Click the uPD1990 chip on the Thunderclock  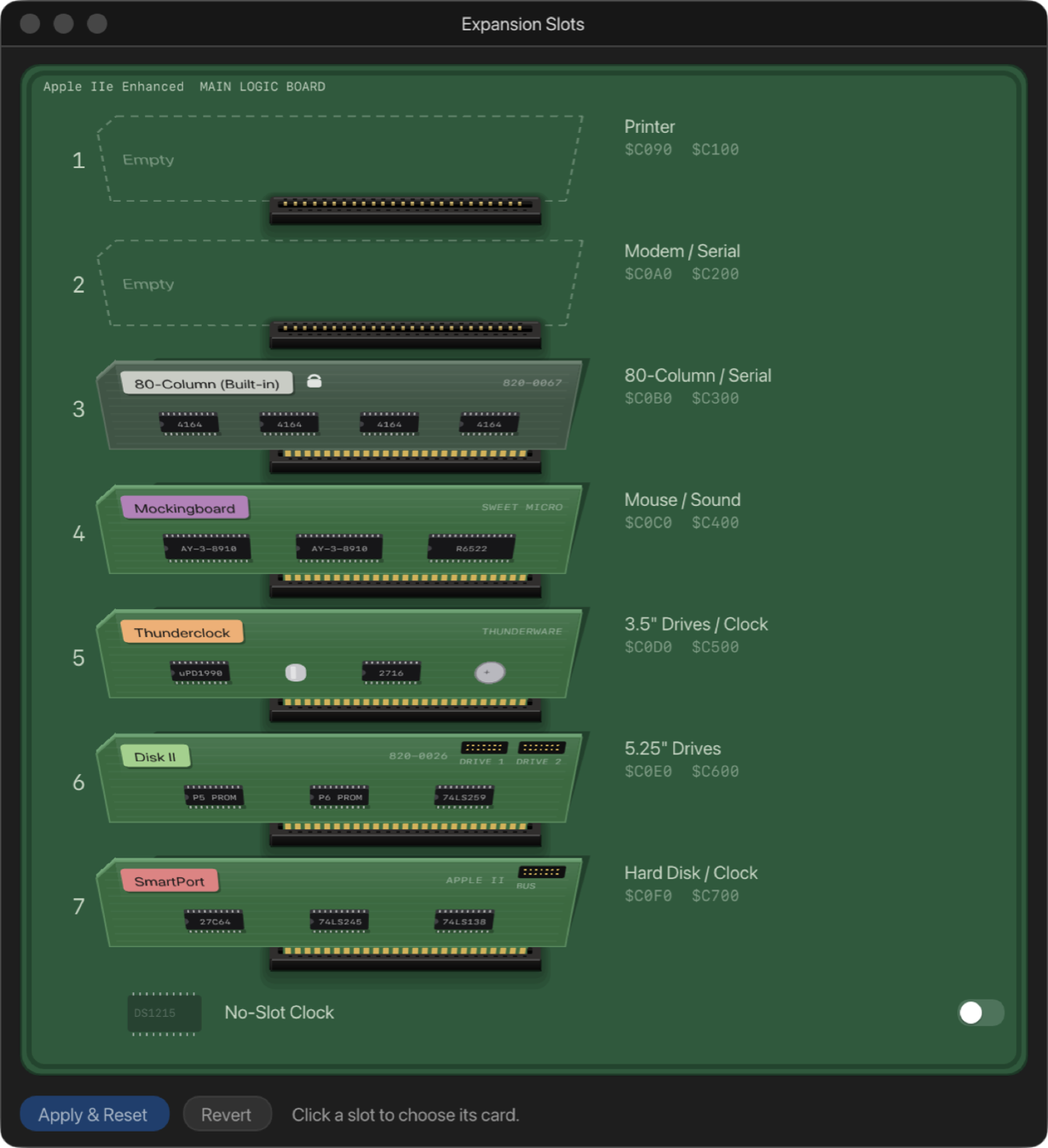200,673
